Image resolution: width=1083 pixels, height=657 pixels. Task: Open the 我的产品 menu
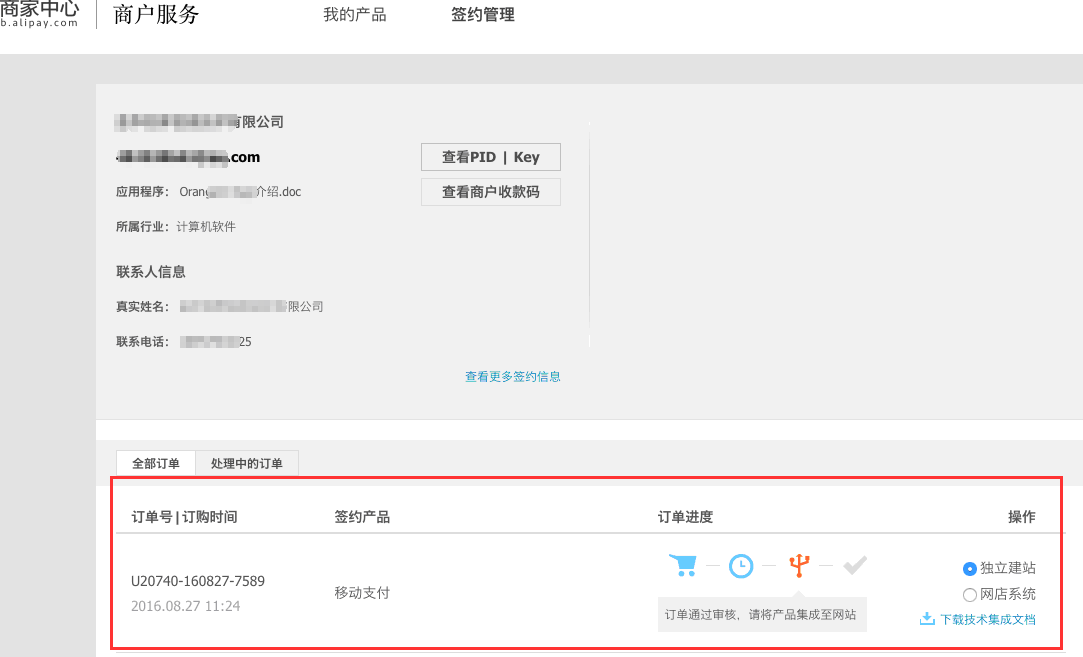pyautogui.click(x=354, y=15)
